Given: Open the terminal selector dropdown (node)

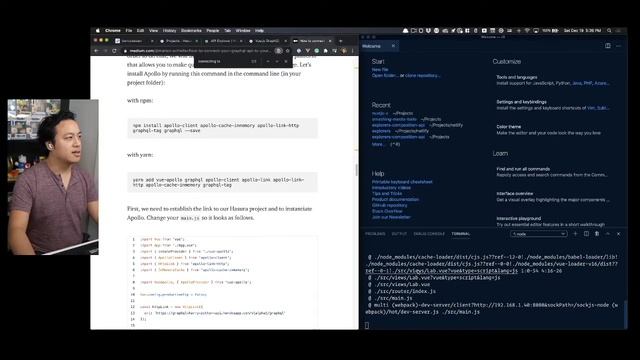Looking at the screenshot, I should (x=539, y=234).
